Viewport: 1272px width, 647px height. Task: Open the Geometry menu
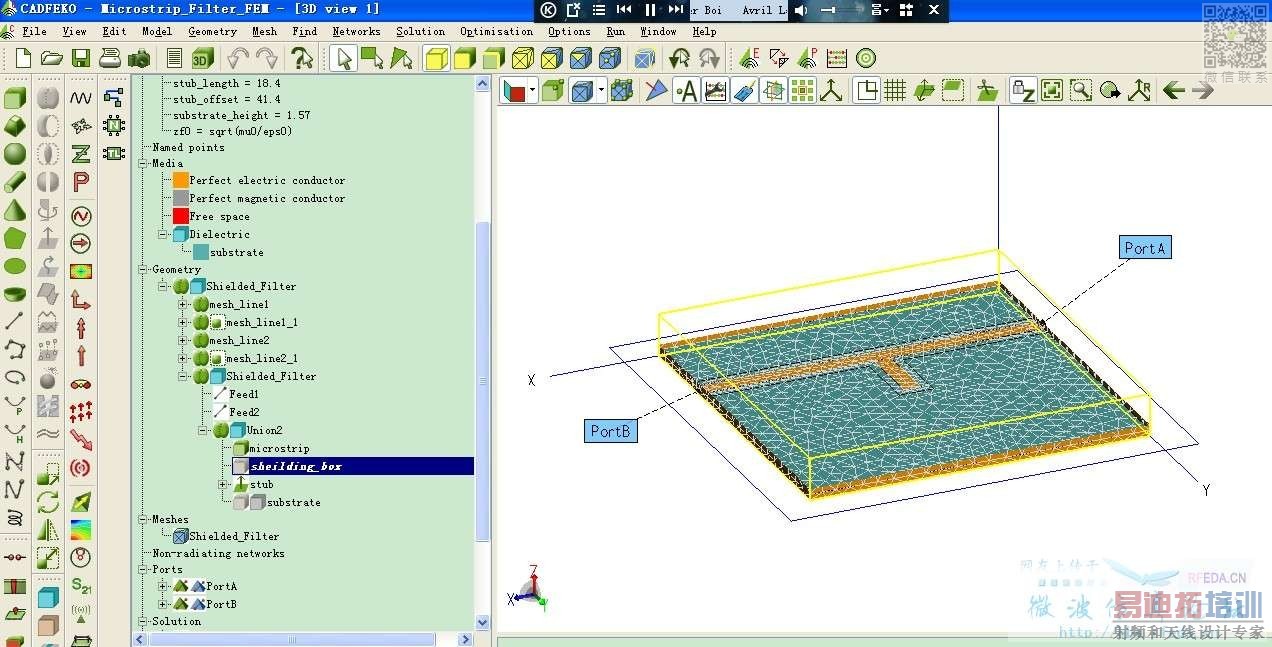point(212,31)
